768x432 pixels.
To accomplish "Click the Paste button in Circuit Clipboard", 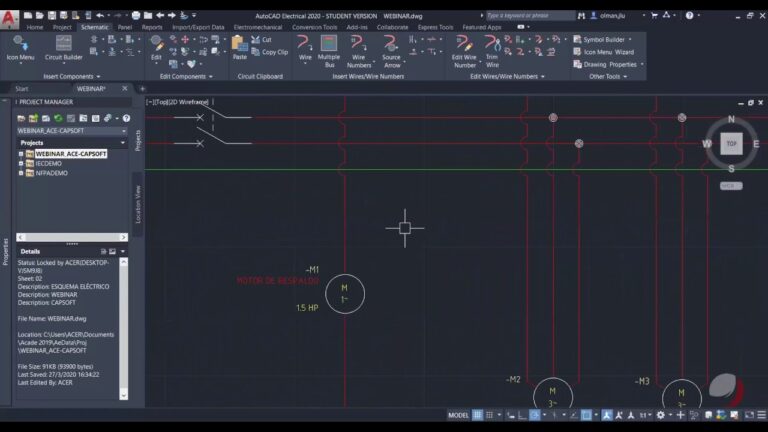I will 240,47.
